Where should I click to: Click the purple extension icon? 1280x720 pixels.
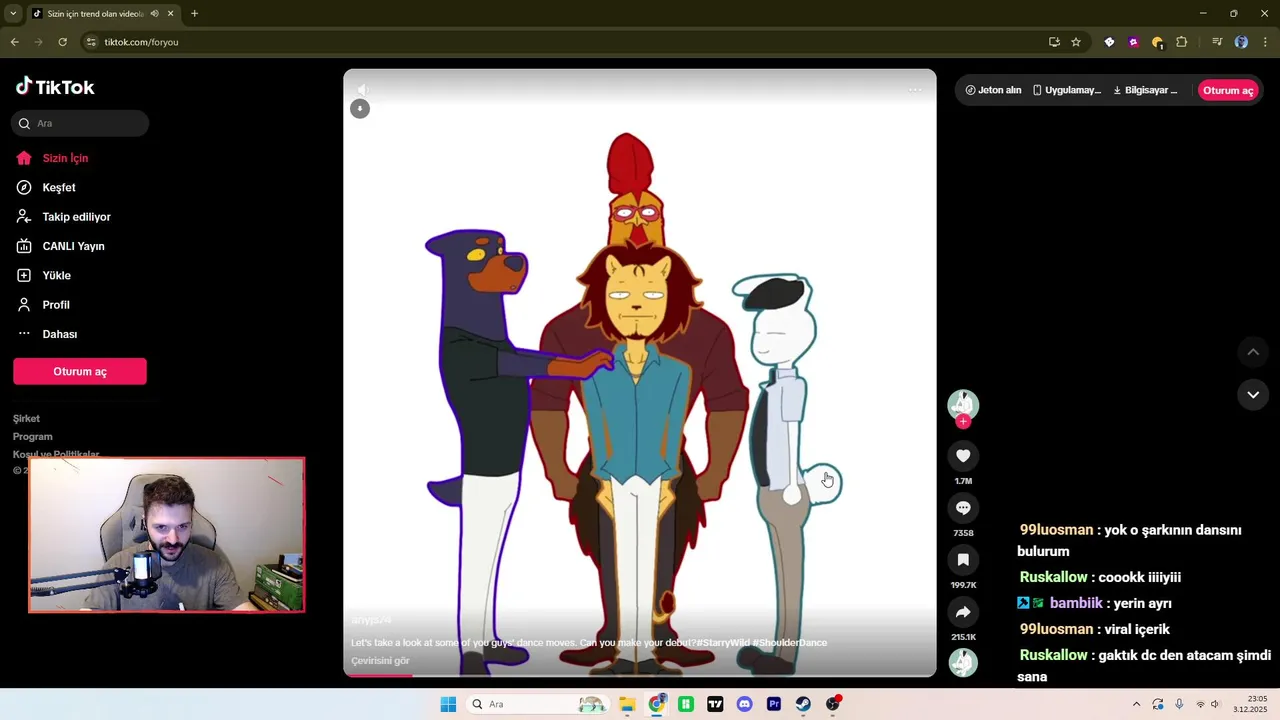[1133, 42]
